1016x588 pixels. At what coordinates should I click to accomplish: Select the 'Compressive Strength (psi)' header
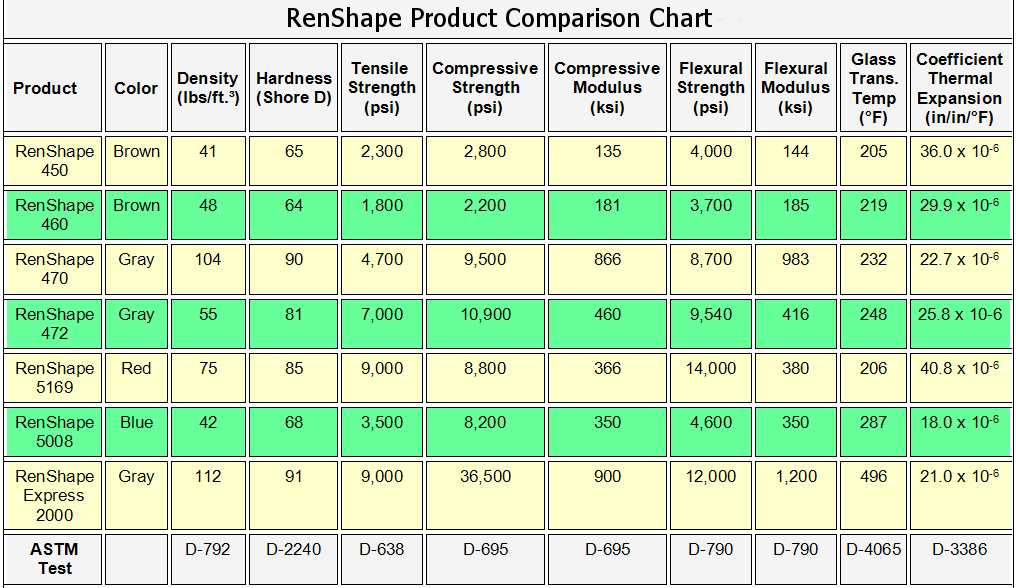point(485,88)
